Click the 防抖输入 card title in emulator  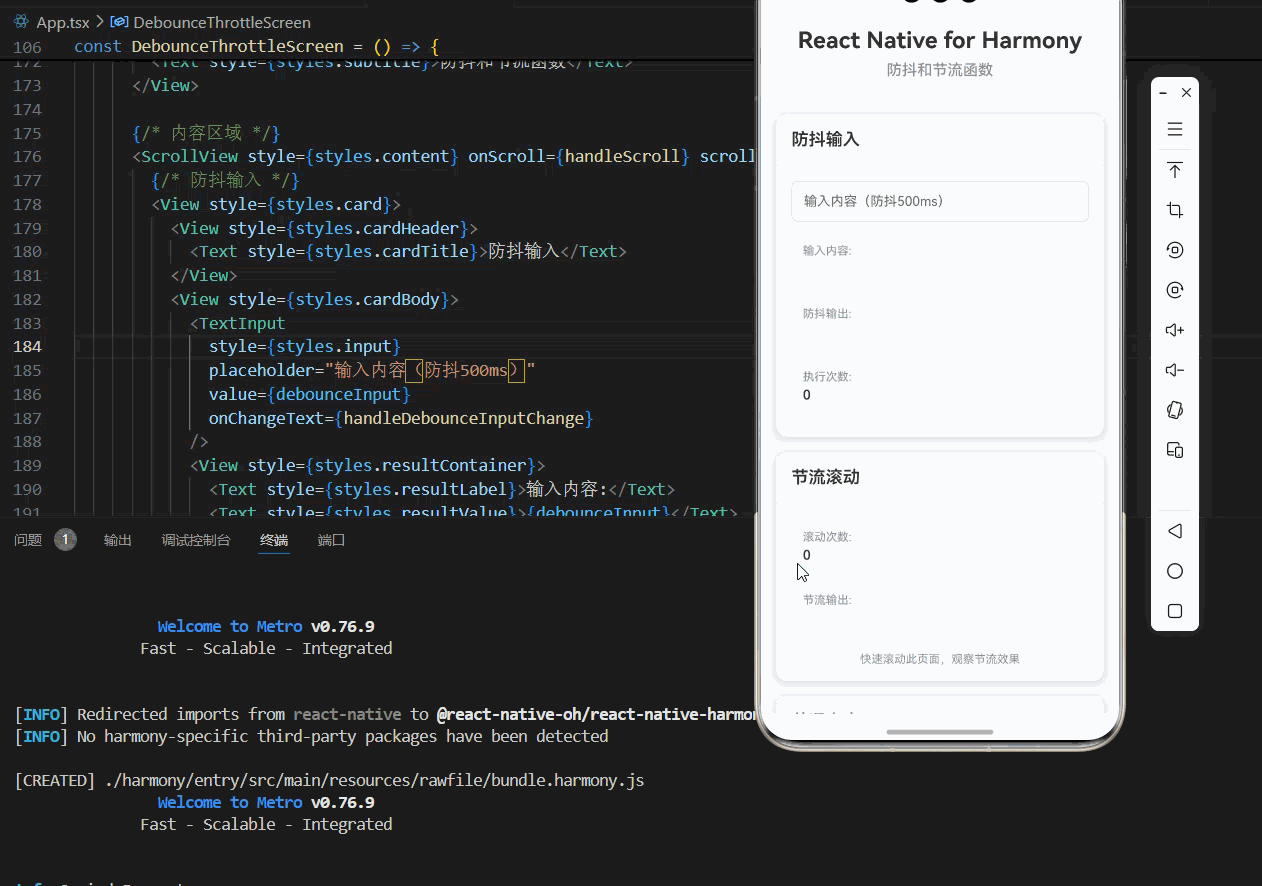tap(826, 139)
